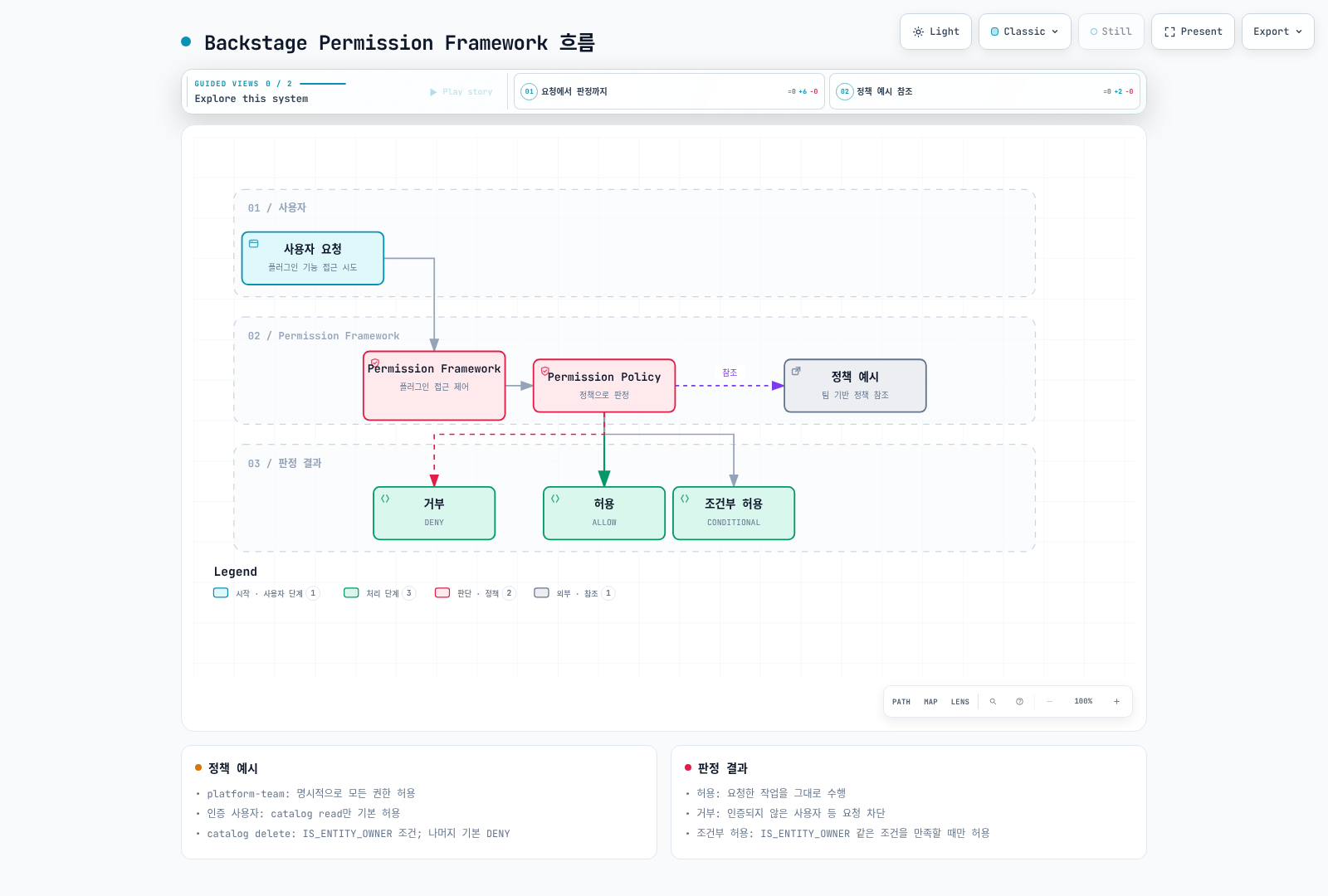Screen dimensions: 1328x896
Task: Toggle the Still animation mode
Action: [1111, 32]
